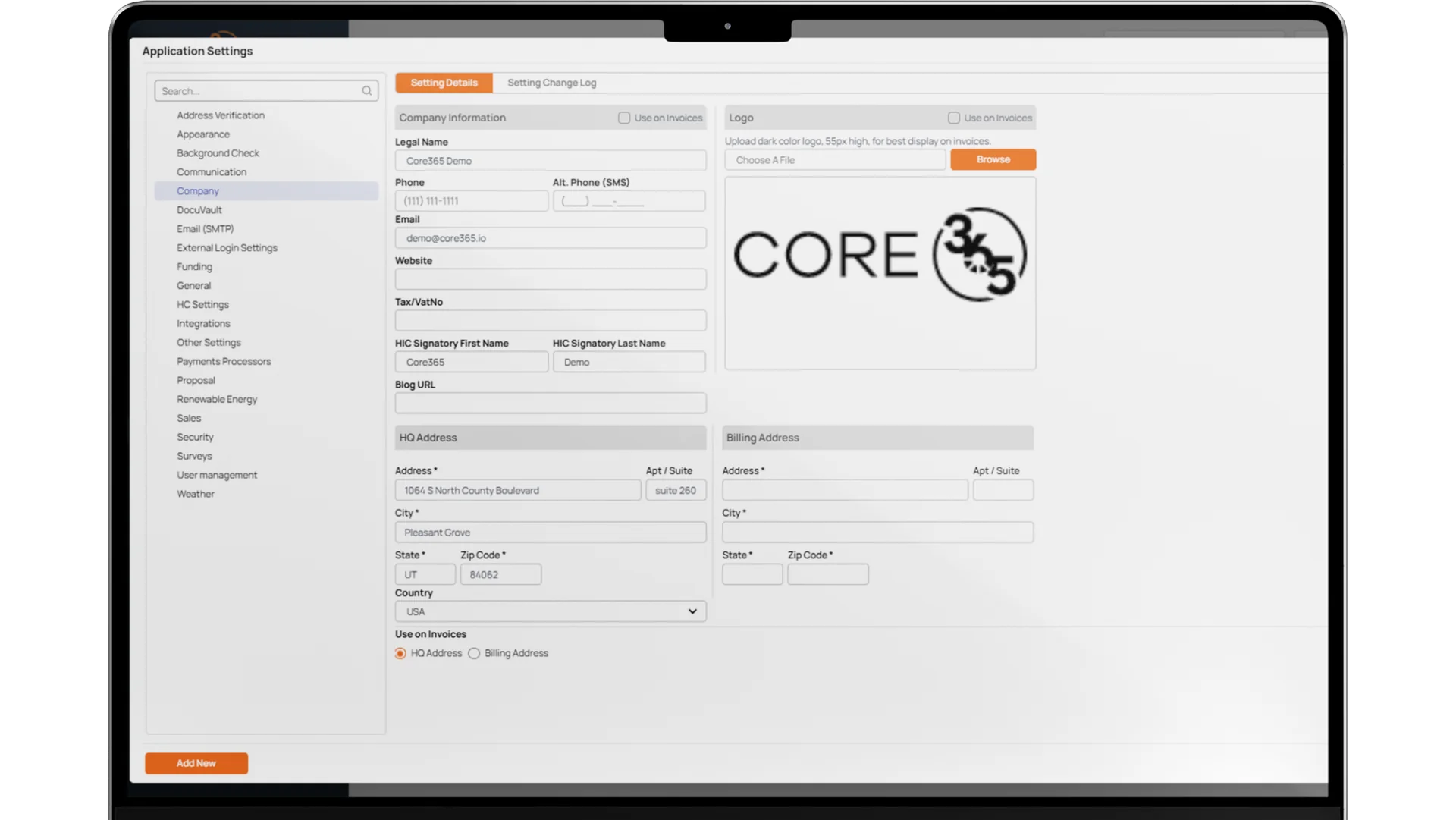1456x820 pixels.
Task: Click the Billing Address street field
Action: point(846,491)
